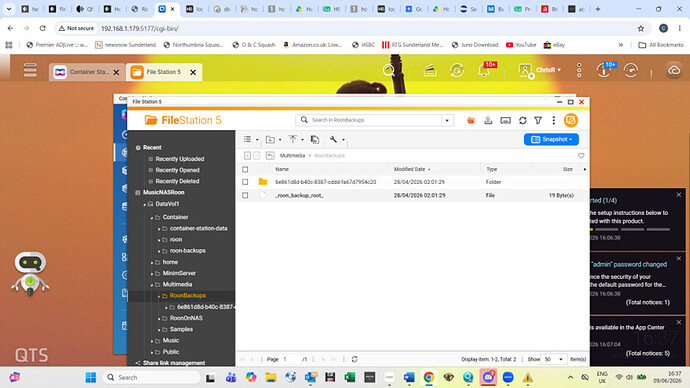Open the search options dropdown arrow
Image resolution: width=690 pixels, height=388 pixels.
(447, 120)
